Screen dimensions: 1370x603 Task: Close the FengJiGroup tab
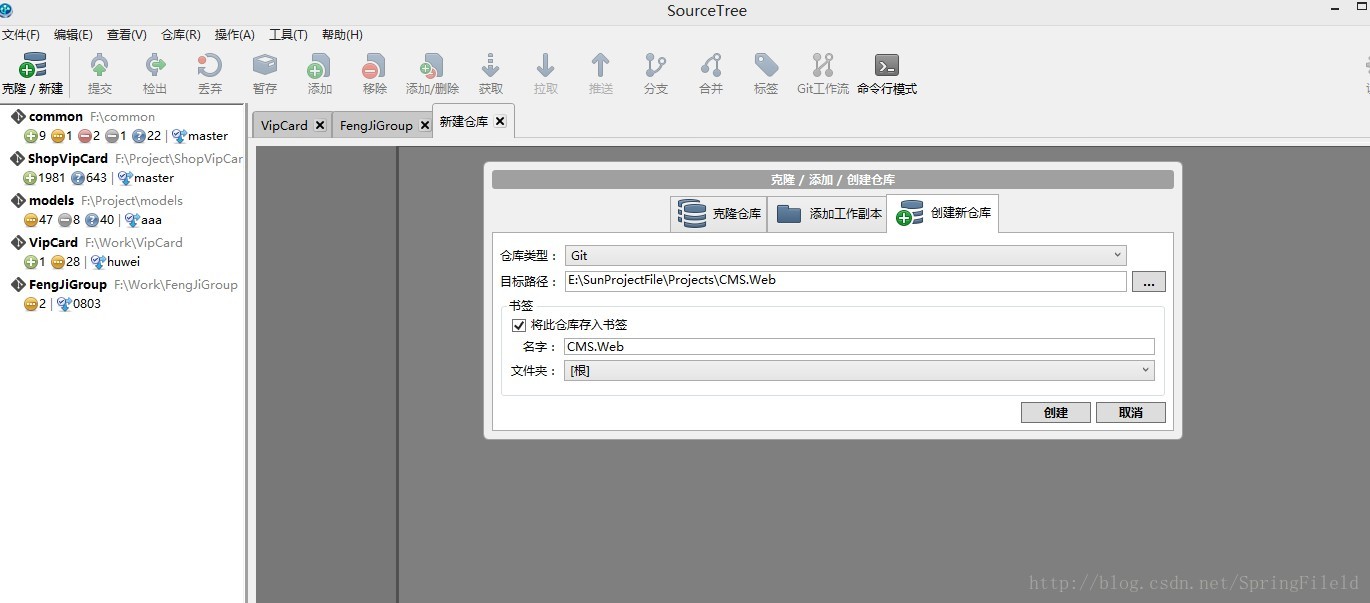[424, 125]
